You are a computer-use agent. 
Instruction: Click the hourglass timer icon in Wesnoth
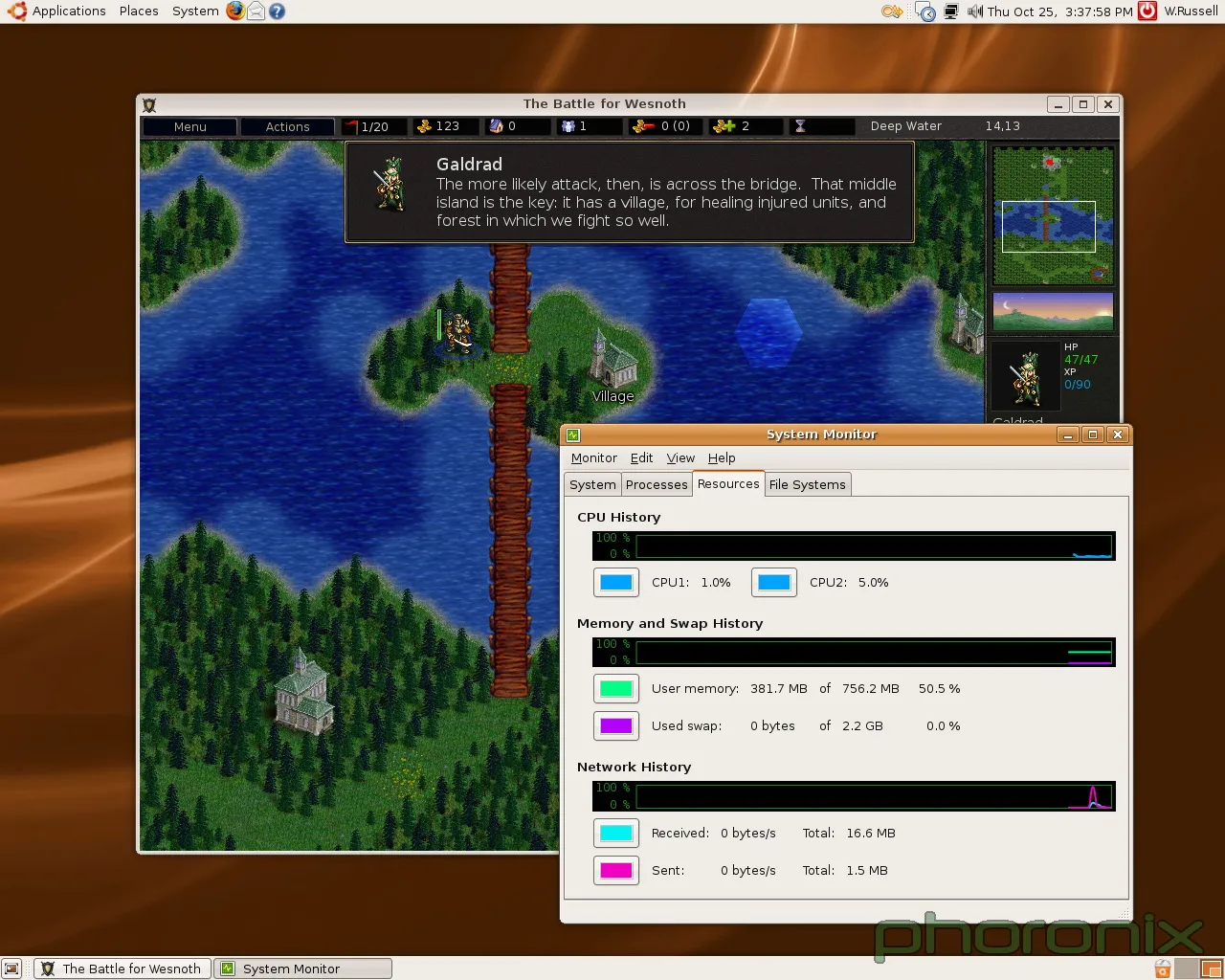click(x=800, y=126)
